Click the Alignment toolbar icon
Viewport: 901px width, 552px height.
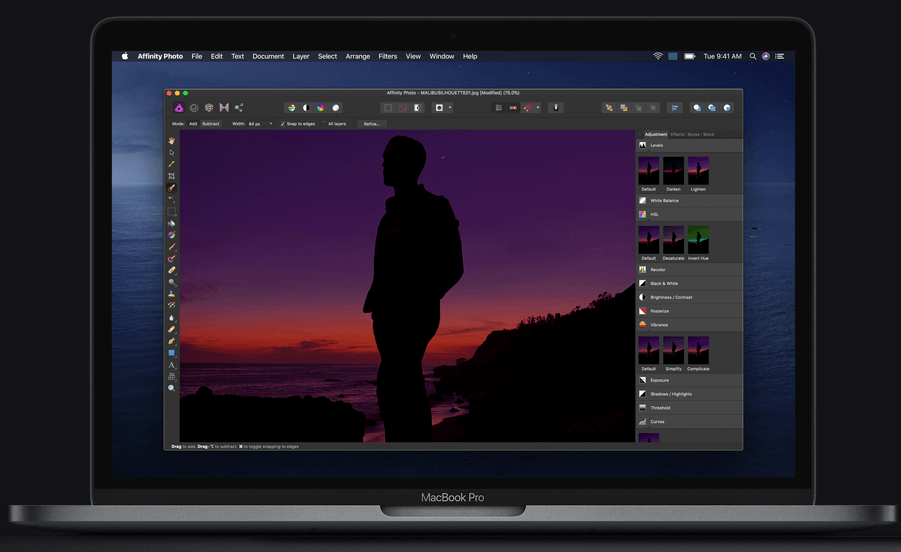tap(675, 108)
